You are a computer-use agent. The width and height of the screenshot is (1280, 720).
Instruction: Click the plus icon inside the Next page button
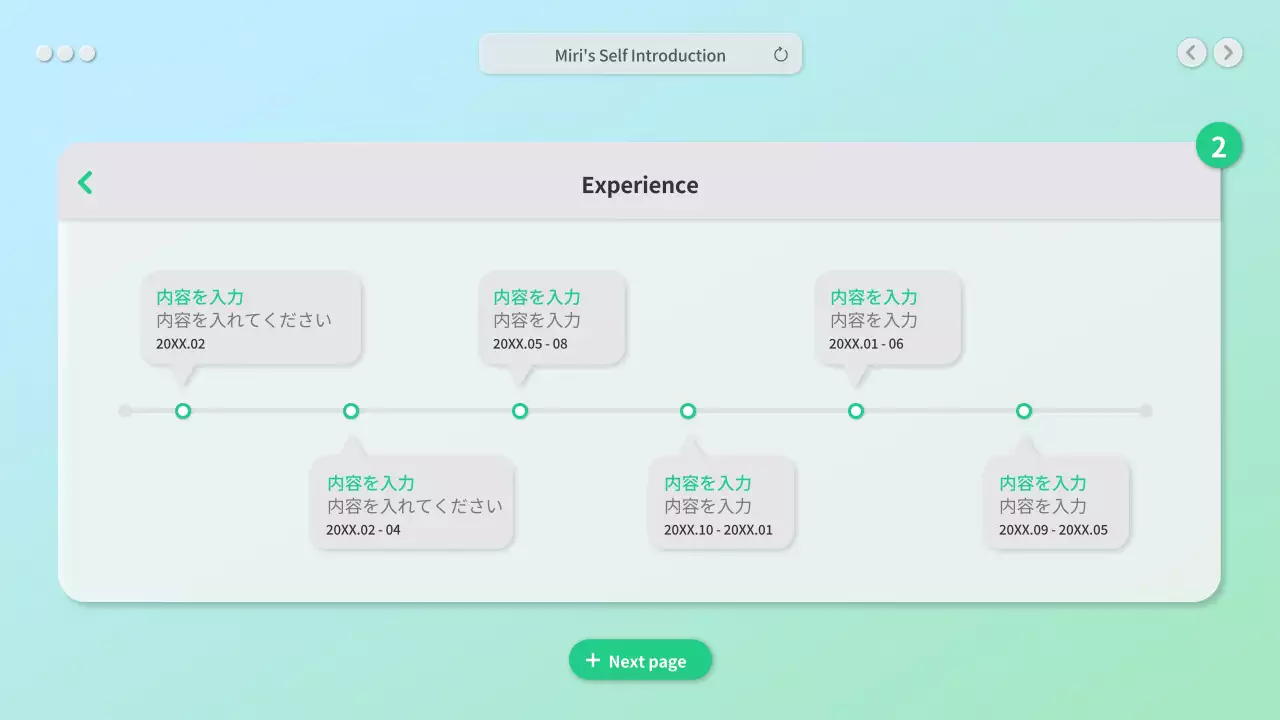tap(592, 660)
